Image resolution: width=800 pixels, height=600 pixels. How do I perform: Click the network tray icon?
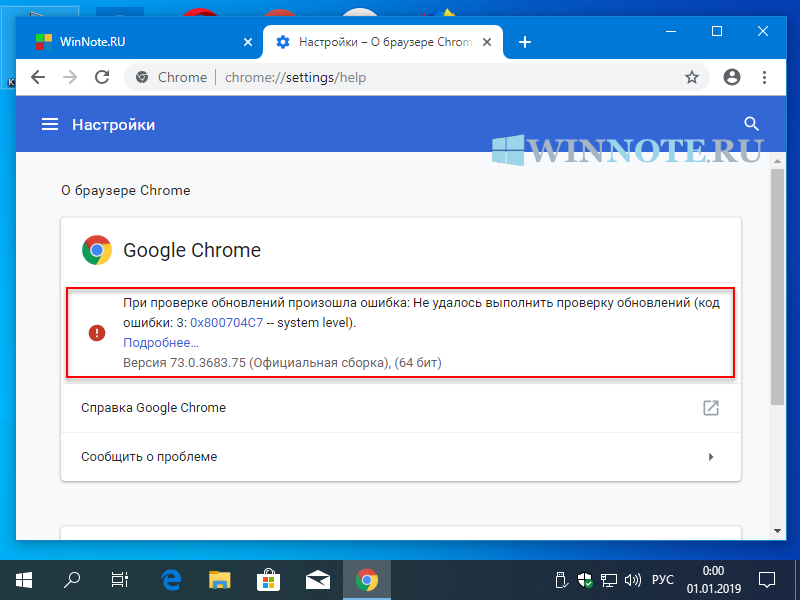coord(609,580)
